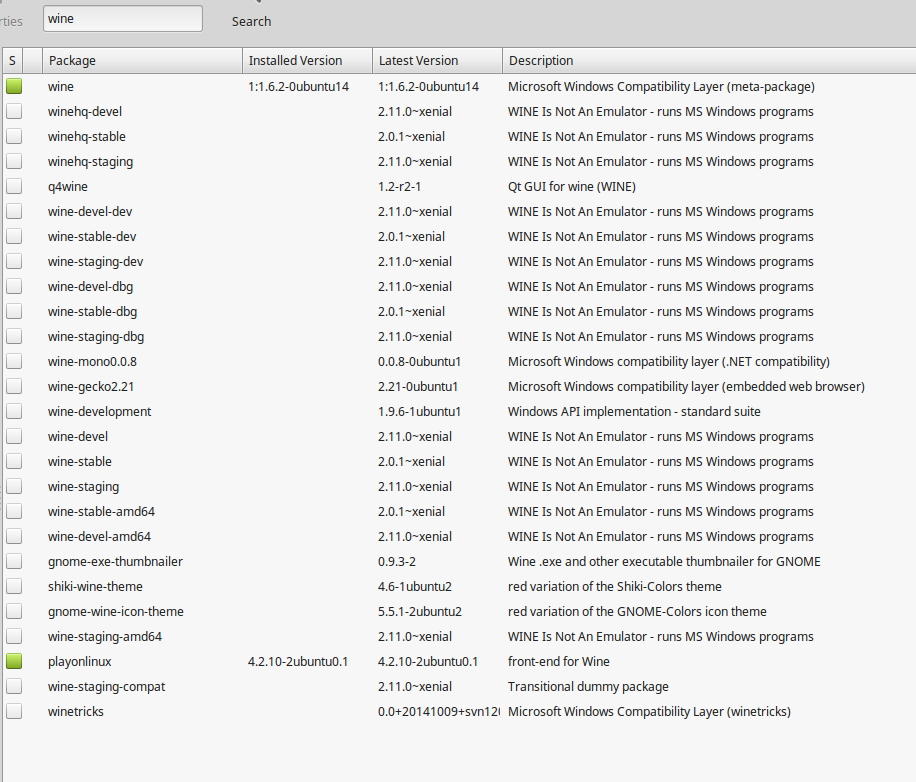Image resolution: width=916 pixels, height=782 pixels.
Task: Mark the wine-stable package checkbox
Action: 14,461
